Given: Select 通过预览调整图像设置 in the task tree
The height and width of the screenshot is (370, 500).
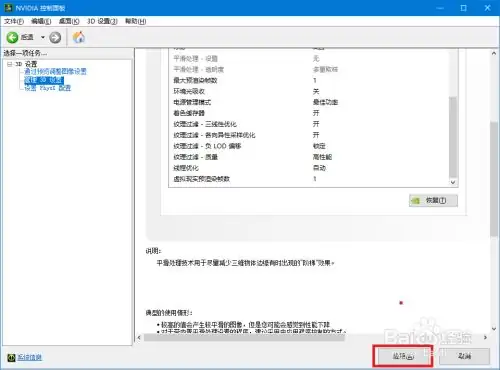Looking at the screenshot, I should click(55, 71).
